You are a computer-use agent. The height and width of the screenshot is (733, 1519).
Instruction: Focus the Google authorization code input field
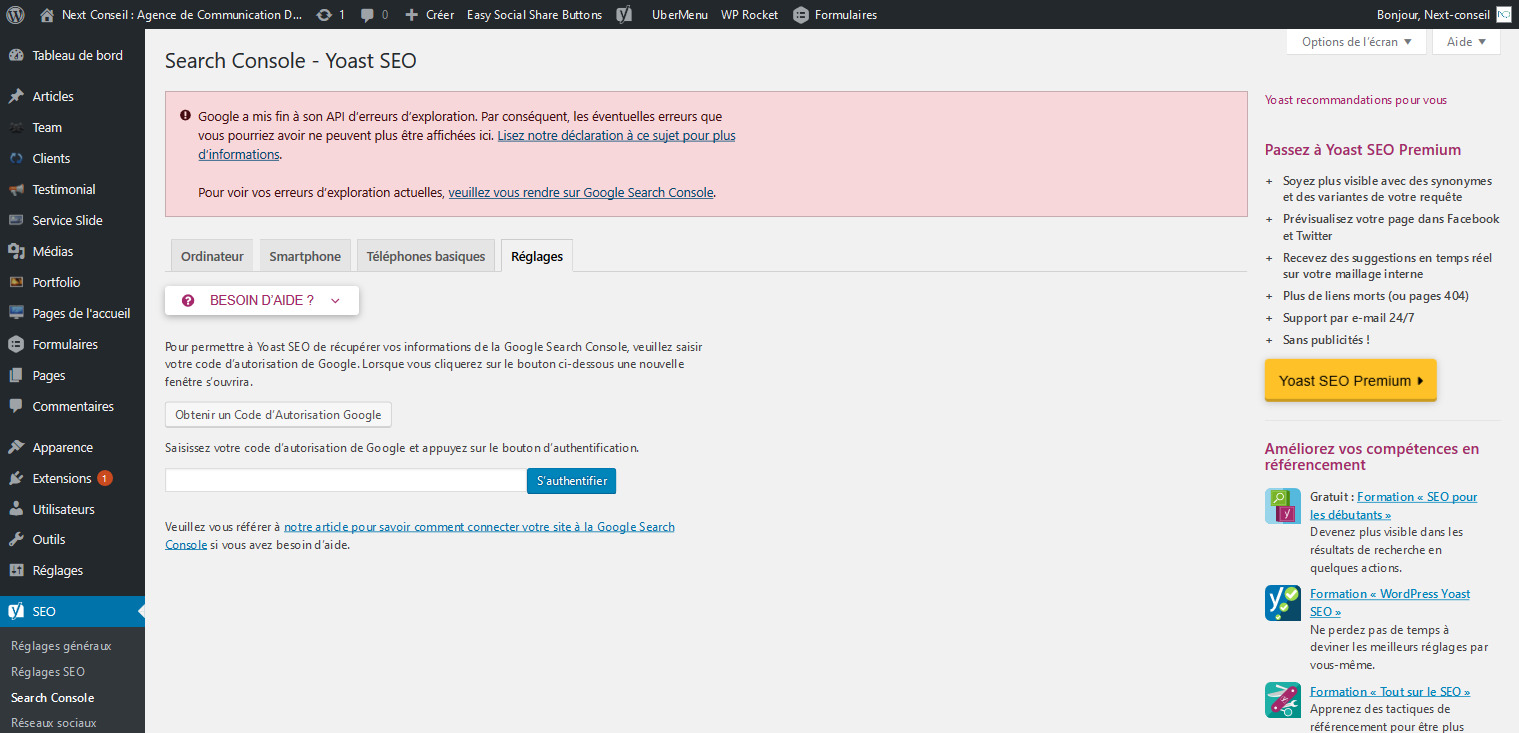[x=345, y=480]
